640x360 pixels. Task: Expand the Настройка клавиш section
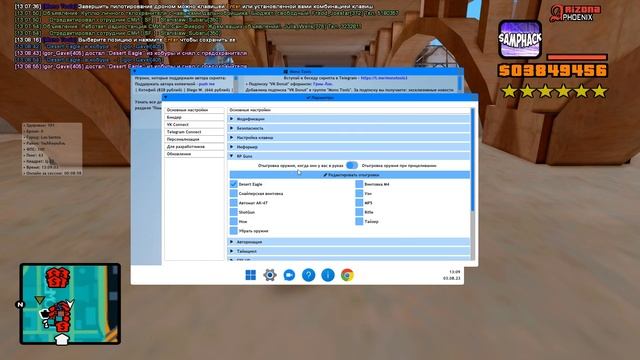click(x=349, y=138)
